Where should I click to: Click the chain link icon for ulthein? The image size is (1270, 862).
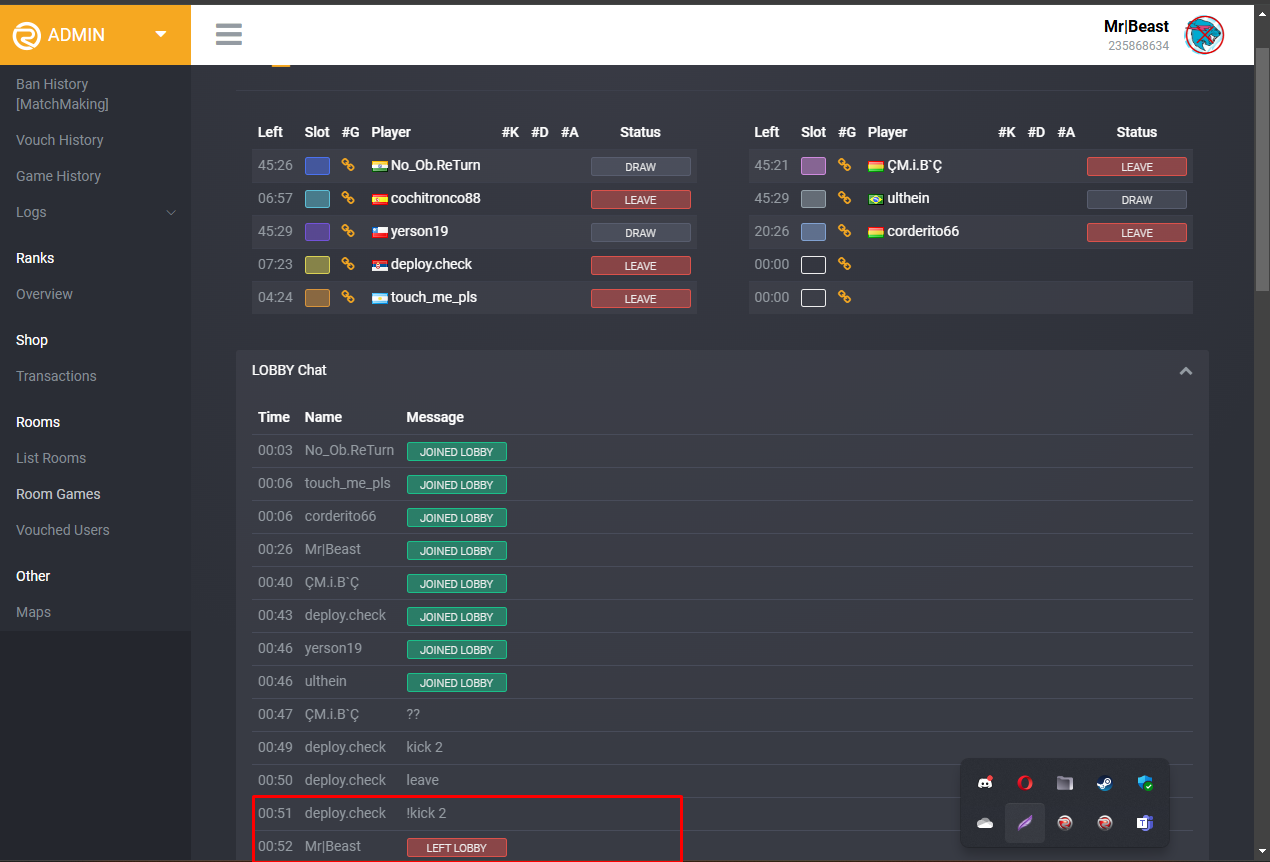845,198
